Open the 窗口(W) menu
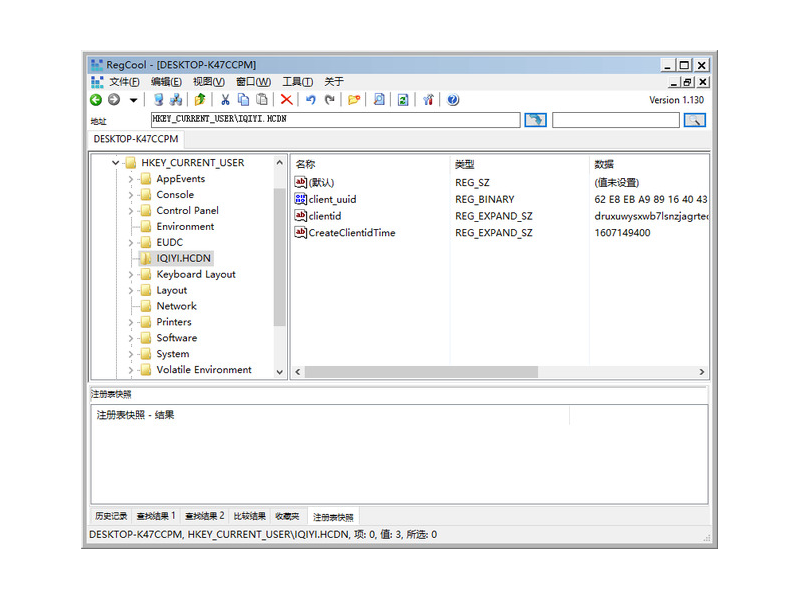The height and width of the screenshot is (600, 800). [x=254, y=82]
